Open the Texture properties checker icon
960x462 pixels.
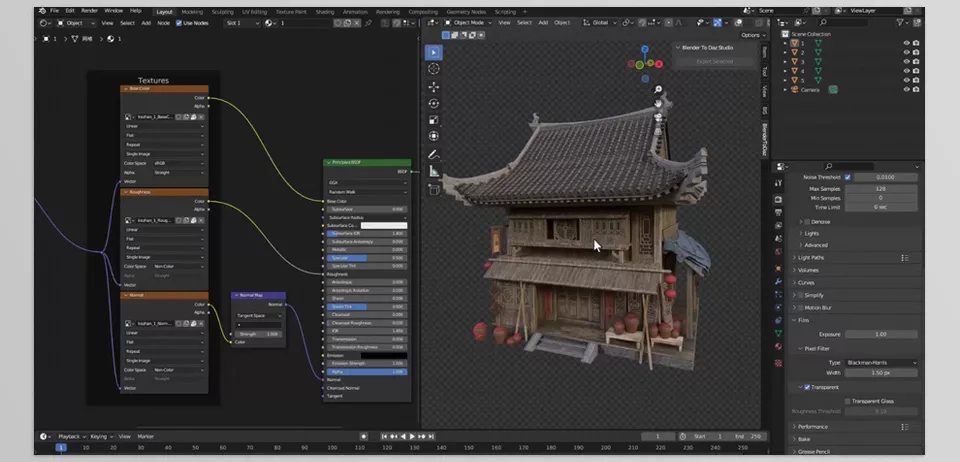point(778,363)
